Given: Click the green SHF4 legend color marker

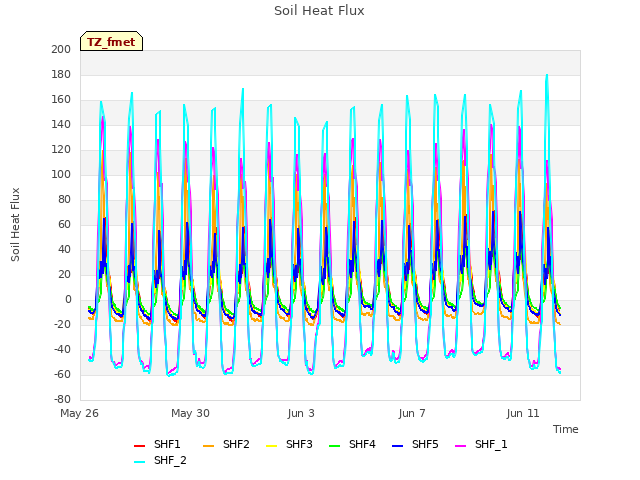Looking at the screenshot, I should click(335, 446).
